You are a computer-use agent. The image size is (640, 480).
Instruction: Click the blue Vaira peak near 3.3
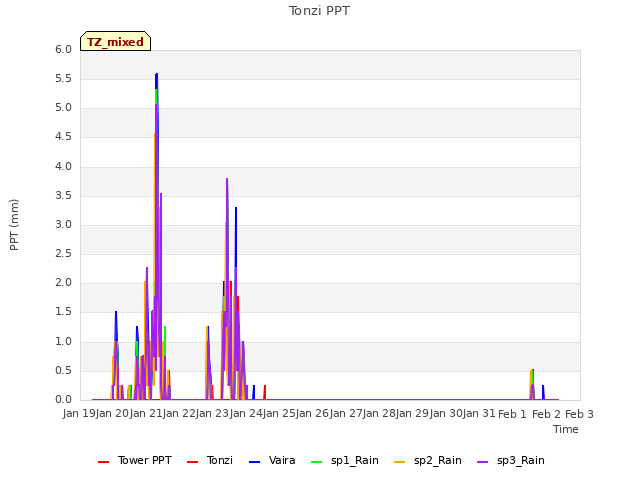(x=236, y=209)
